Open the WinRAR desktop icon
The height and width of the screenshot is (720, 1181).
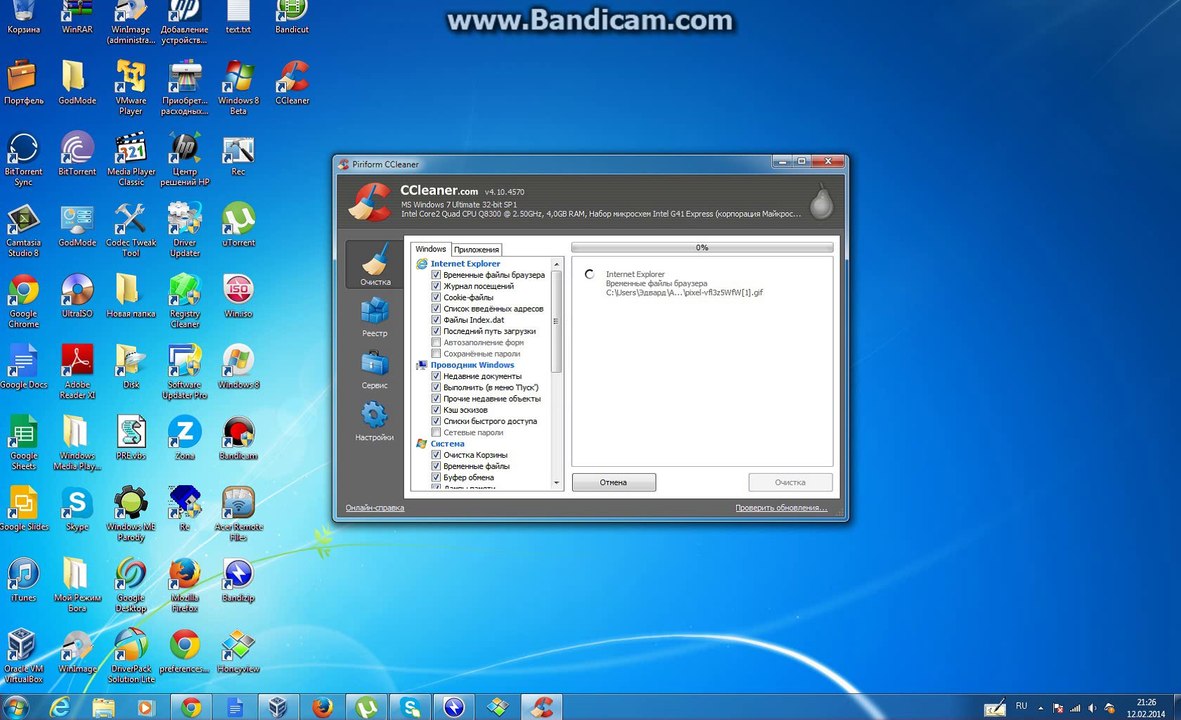77,17
